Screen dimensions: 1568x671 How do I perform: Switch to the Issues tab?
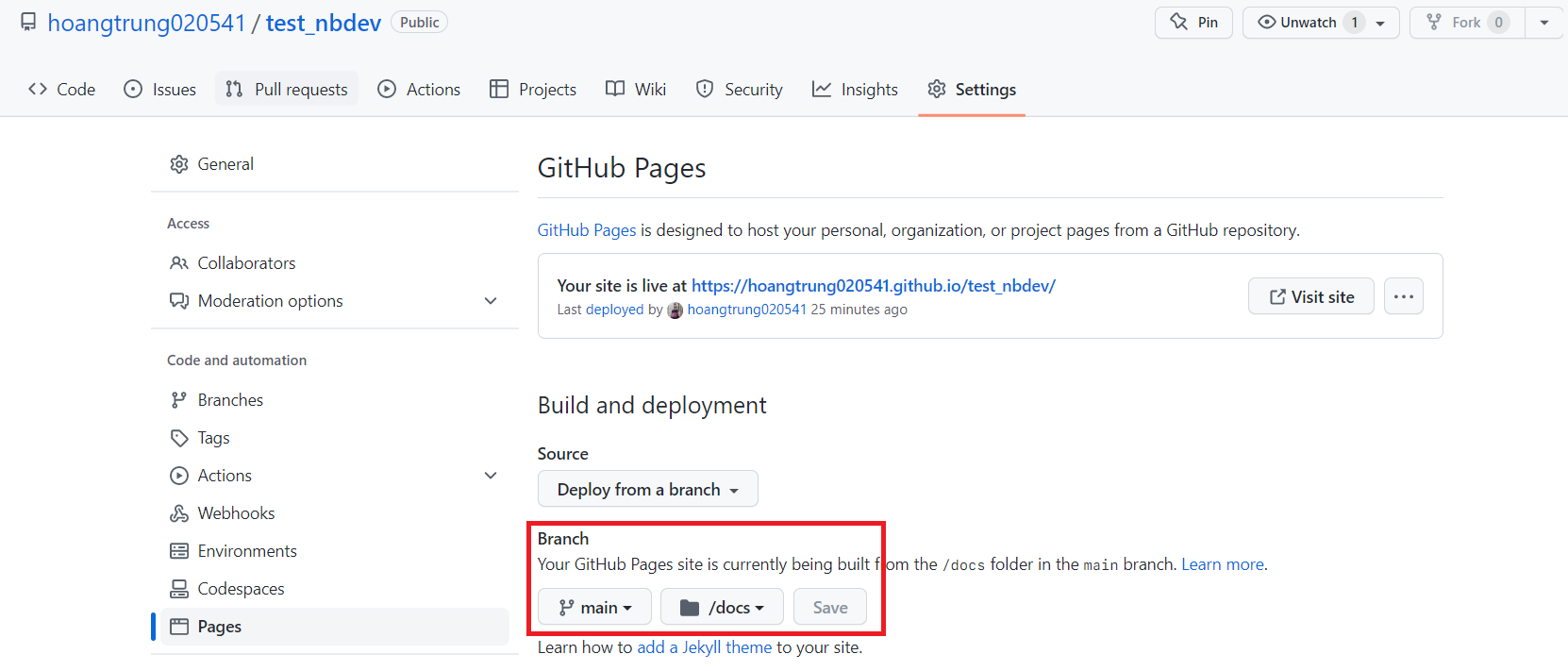pos(160,89)
